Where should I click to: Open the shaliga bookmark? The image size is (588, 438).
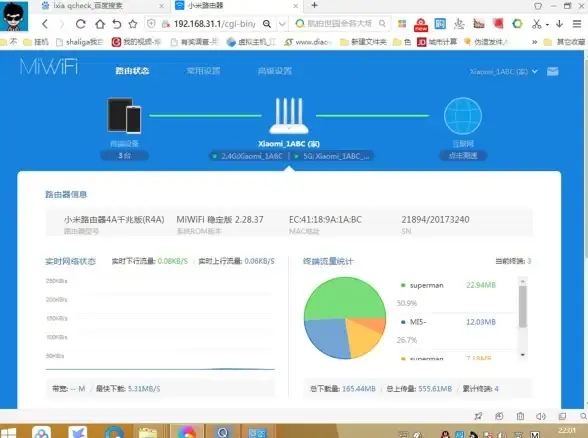(x=79, y=42)
